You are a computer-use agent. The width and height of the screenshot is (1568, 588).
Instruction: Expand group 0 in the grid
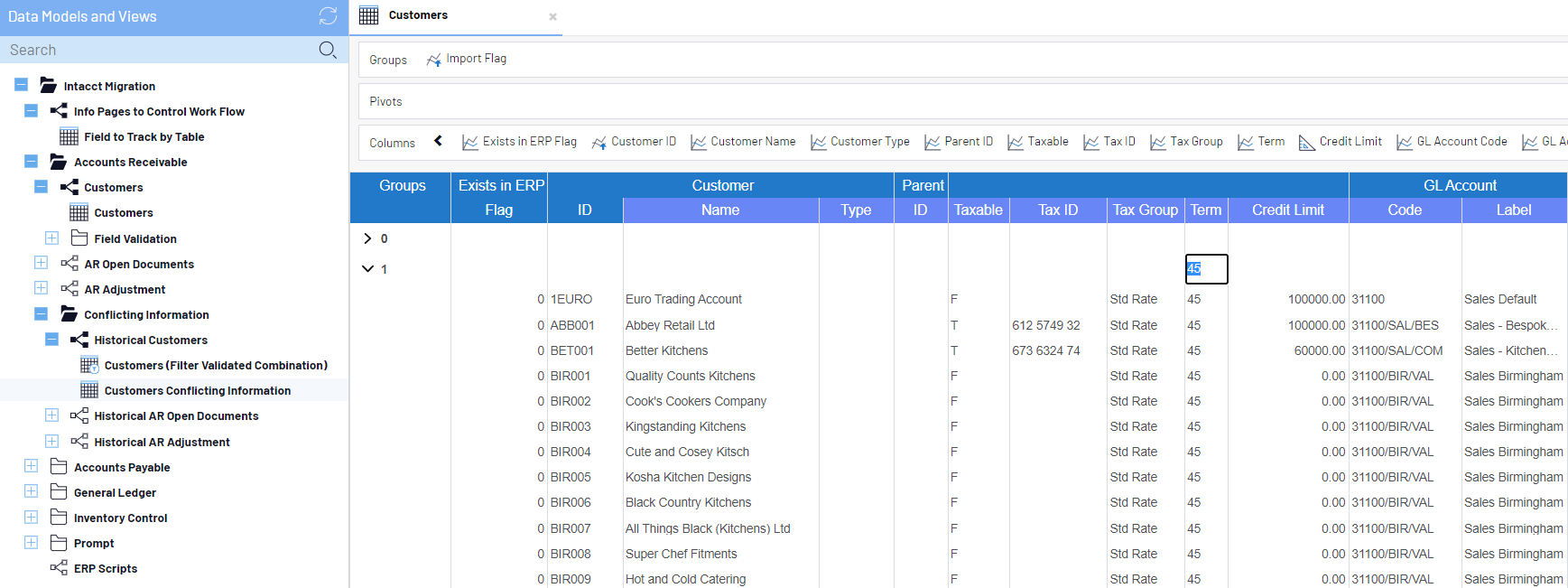(x=367, y=238)
